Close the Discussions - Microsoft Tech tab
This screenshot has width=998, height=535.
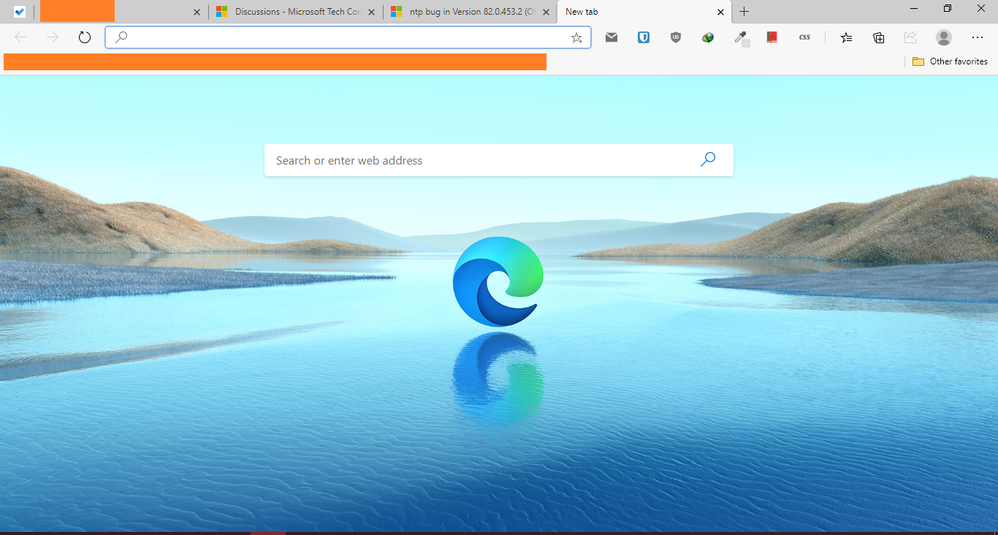point(372,12)
